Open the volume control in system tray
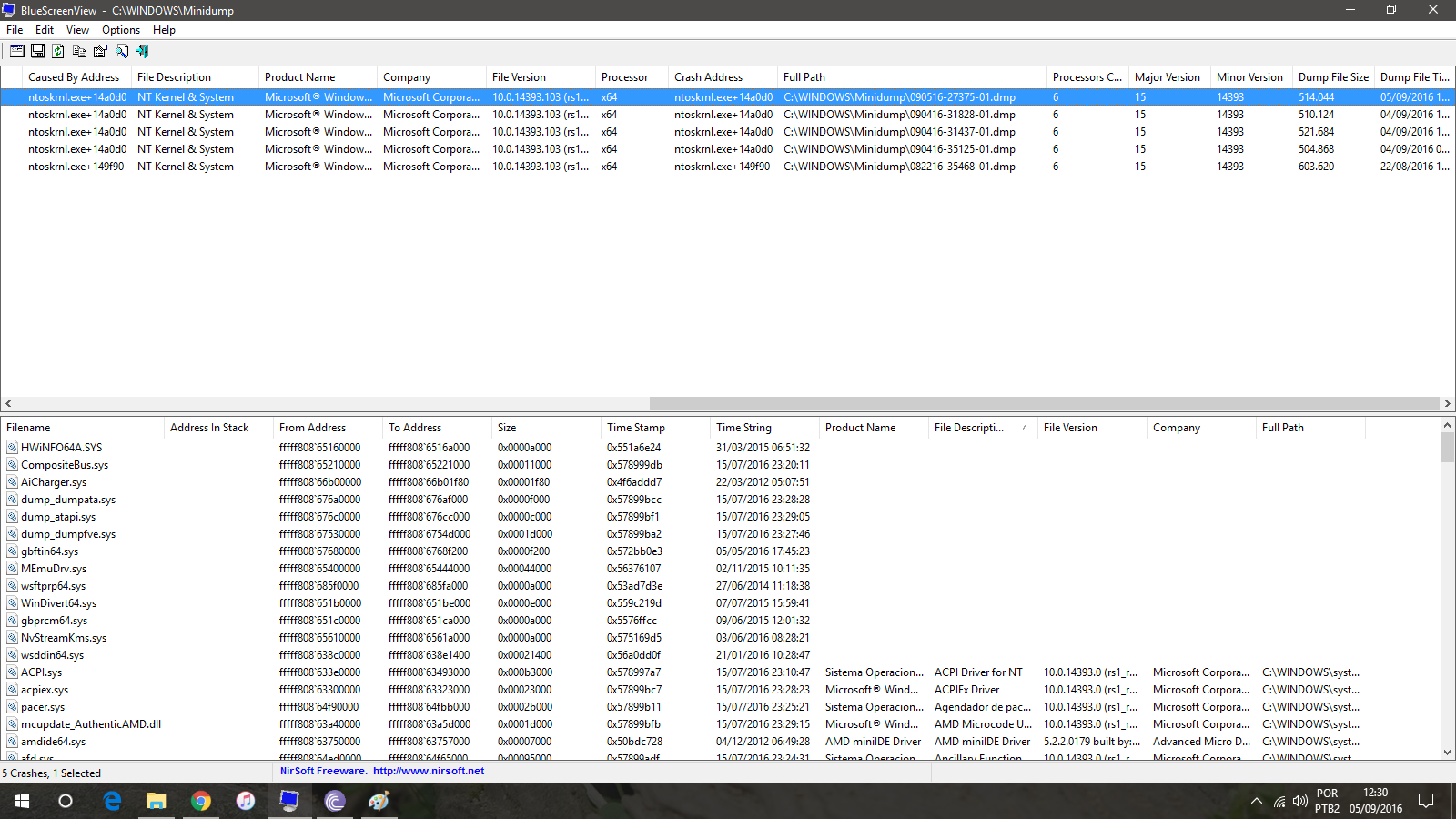 [1300, 801]
